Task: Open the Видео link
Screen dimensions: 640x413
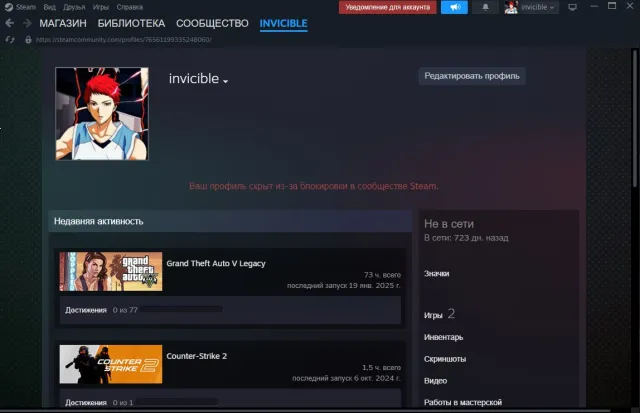Action: (x=436, y=381)
